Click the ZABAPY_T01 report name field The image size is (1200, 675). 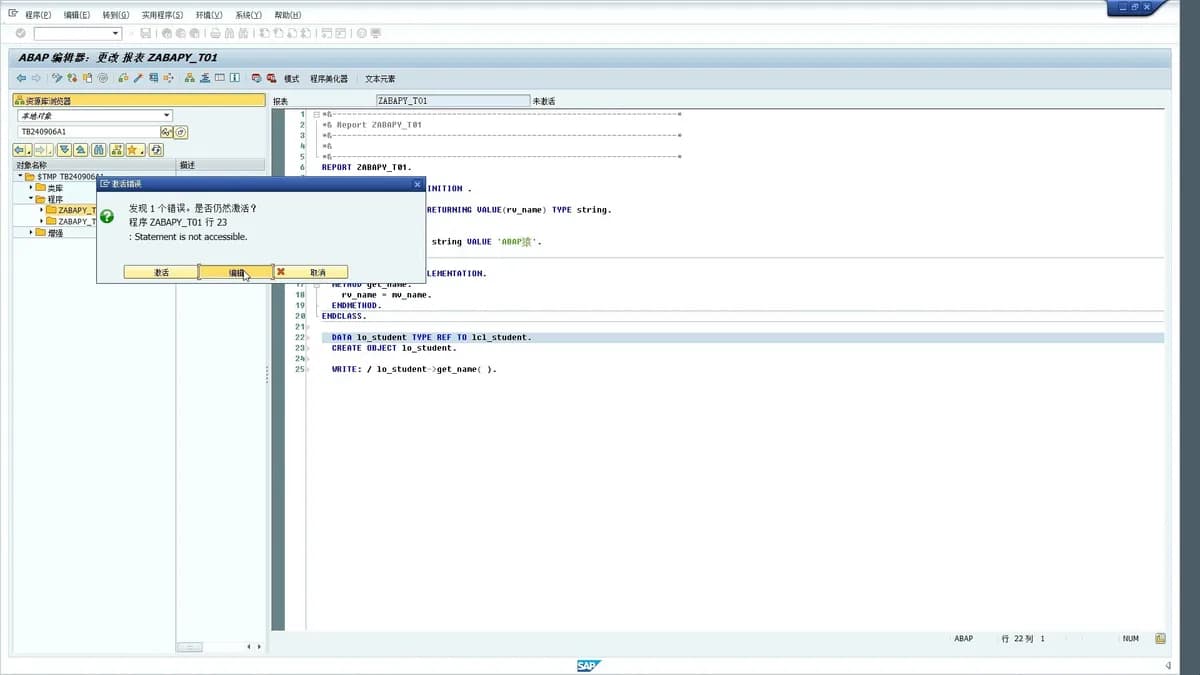coord(452,101)
